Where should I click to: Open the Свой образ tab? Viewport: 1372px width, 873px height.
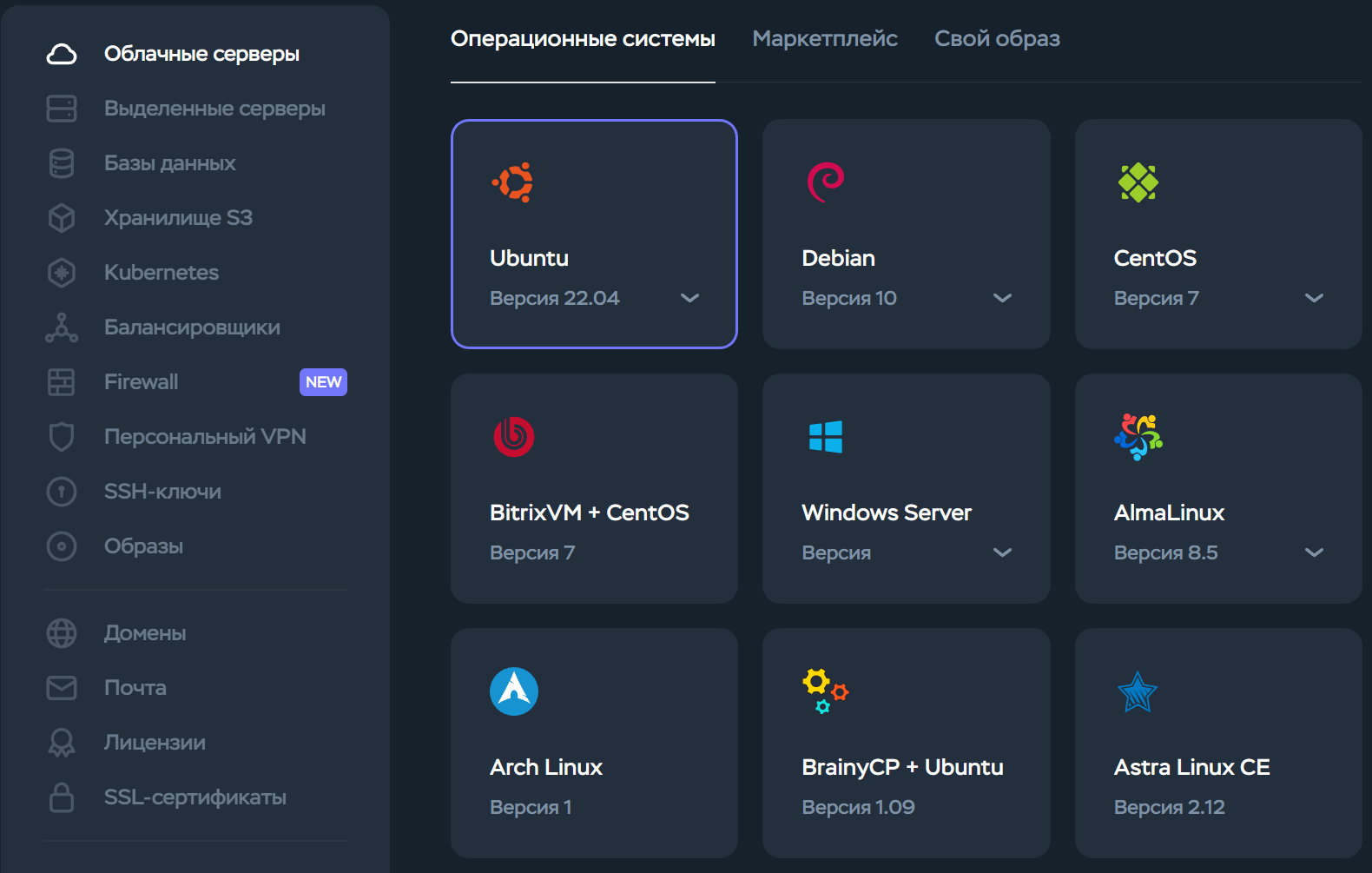(997, 39)
